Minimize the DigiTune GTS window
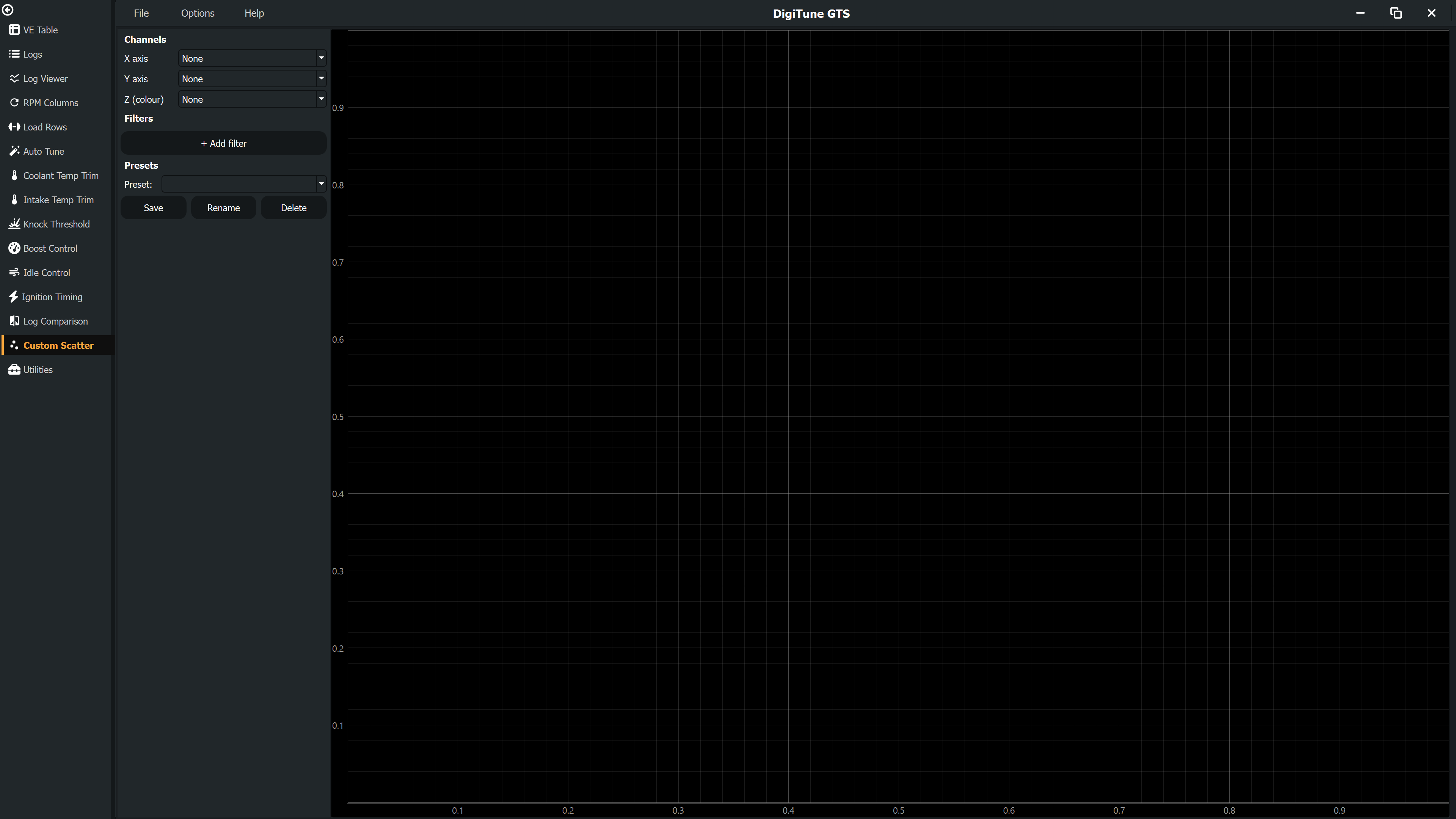The width and height of the screenshot is (1456, 819). click(1360, 13)
